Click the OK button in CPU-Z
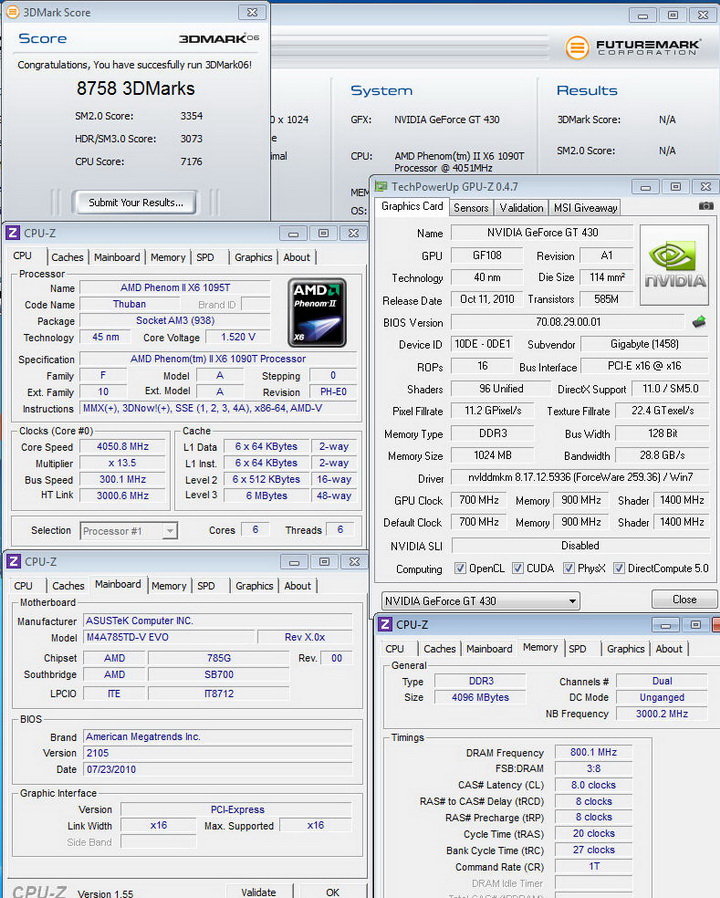Screen dimensions: 720x898 click(x=332, y=891)
